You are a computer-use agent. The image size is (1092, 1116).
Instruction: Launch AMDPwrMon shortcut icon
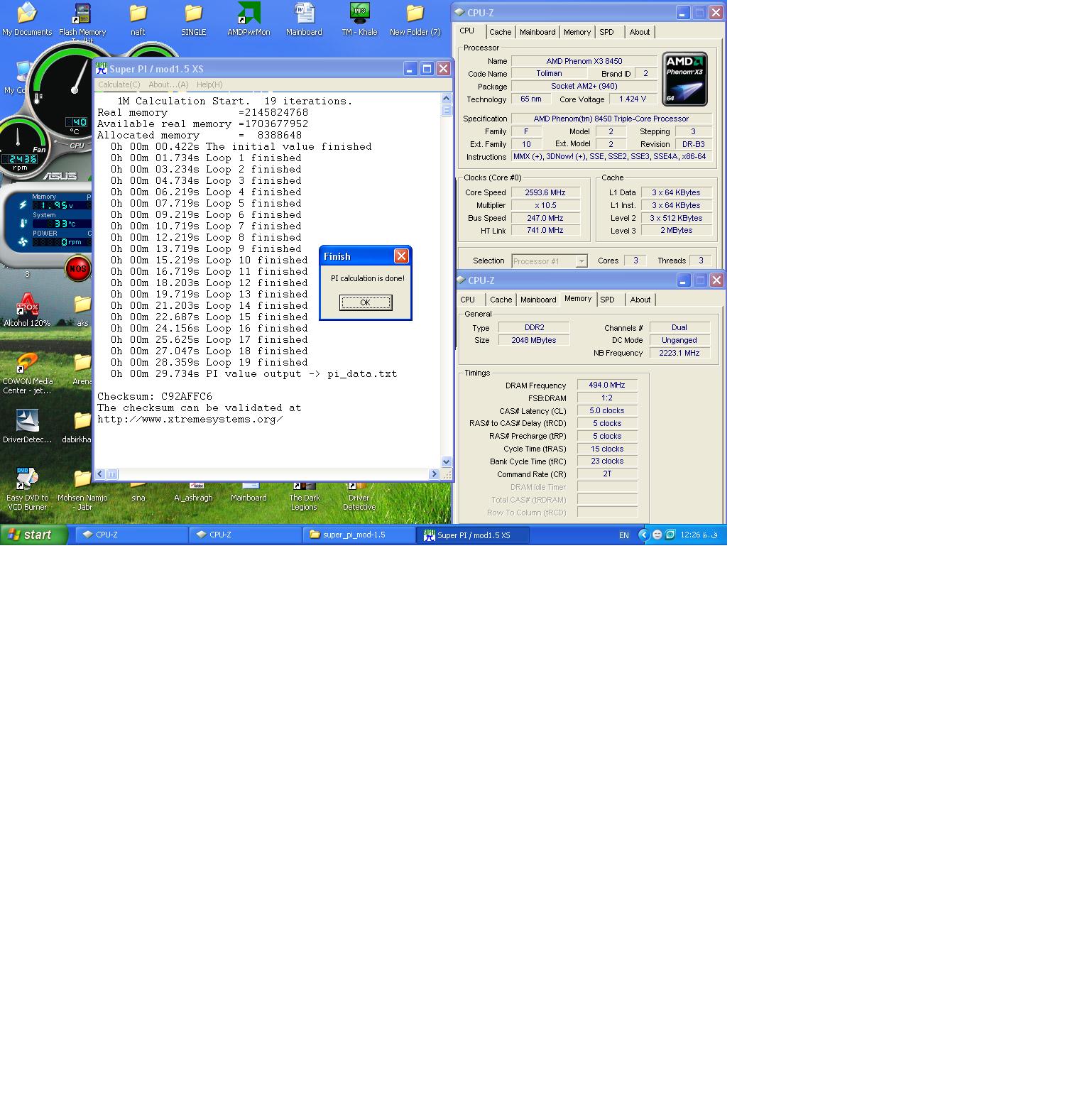[x=249, y=13]
